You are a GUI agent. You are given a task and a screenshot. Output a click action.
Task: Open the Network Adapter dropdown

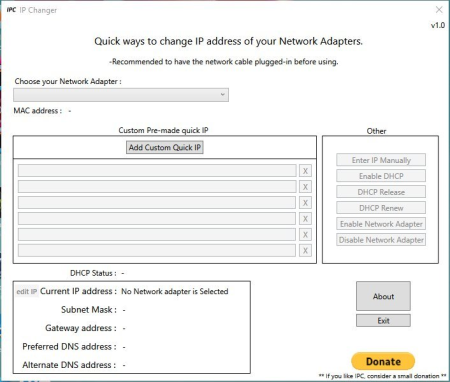tap(121, 95)
